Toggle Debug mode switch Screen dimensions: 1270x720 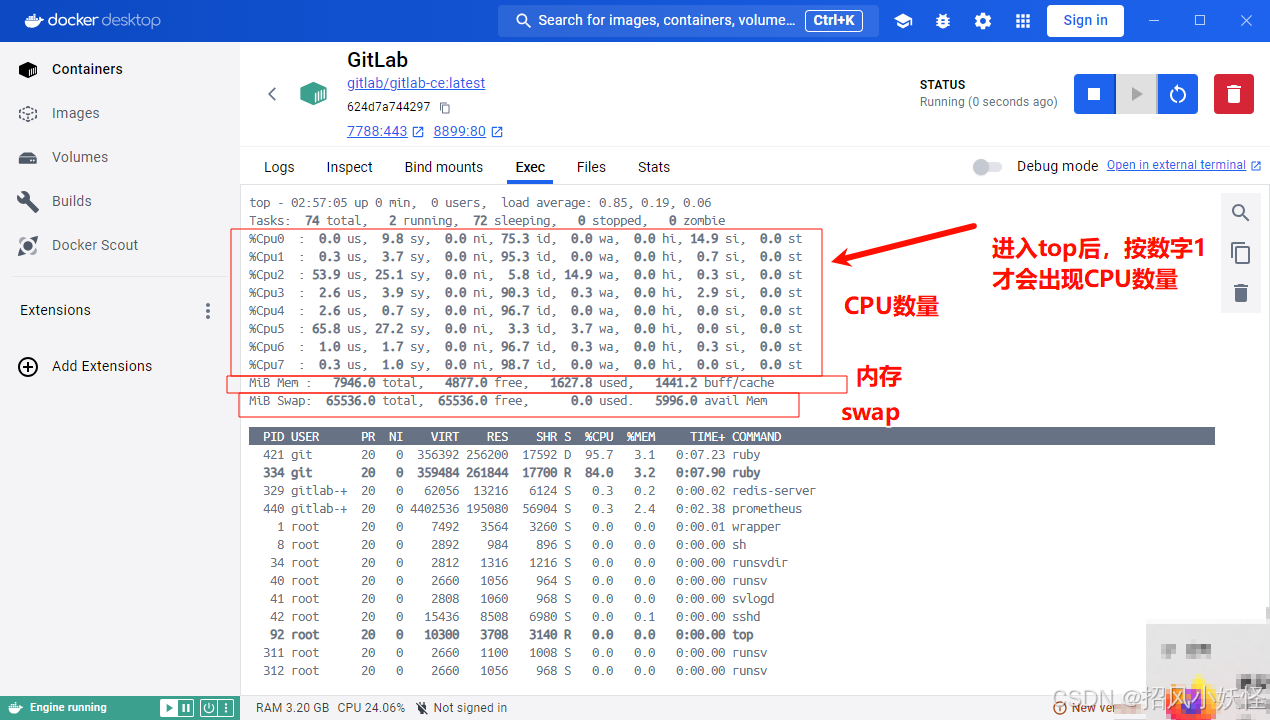(987, 167)
